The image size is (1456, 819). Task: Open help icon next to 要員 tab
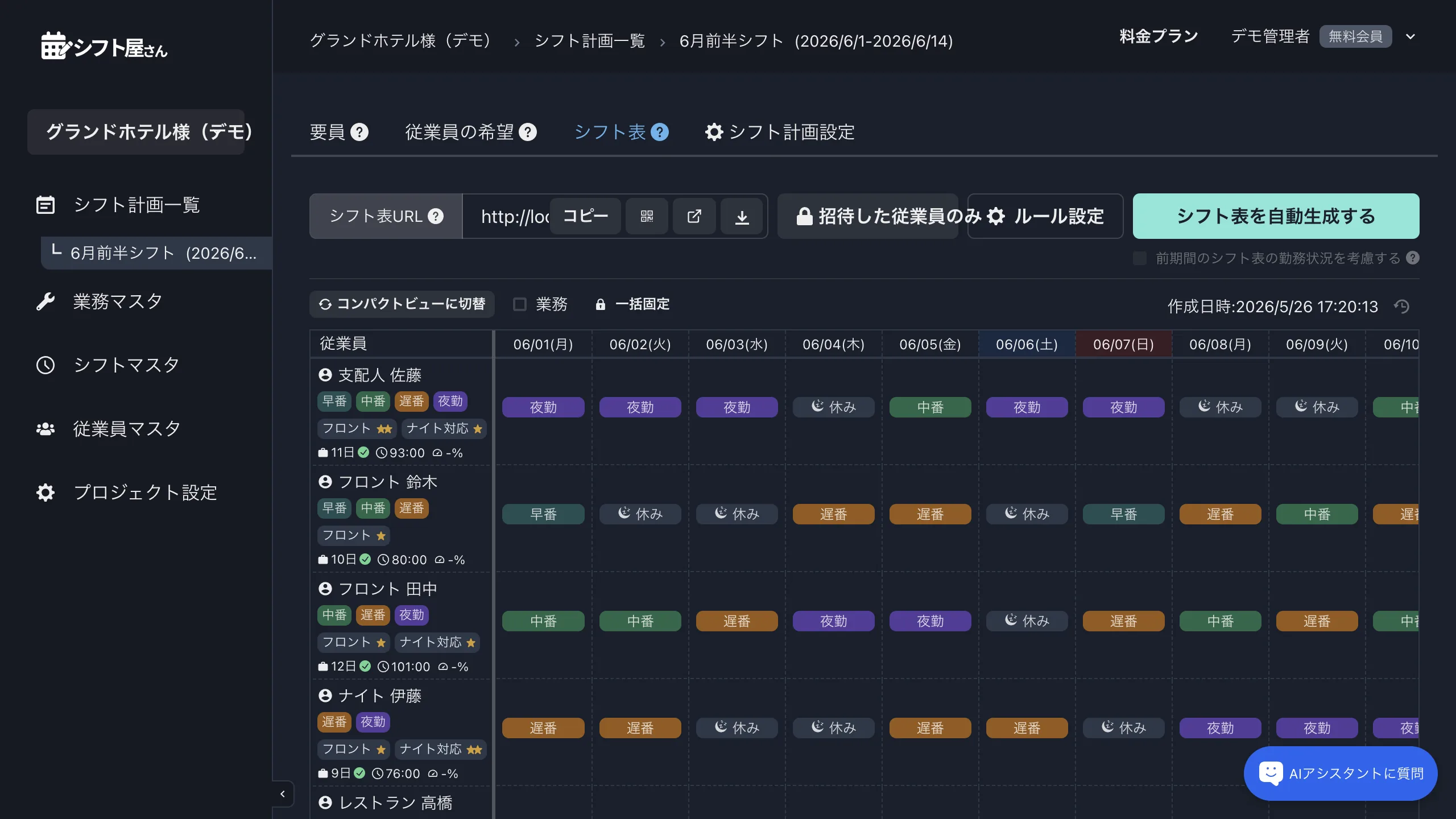pyautogui.click(x=359, y=132)
